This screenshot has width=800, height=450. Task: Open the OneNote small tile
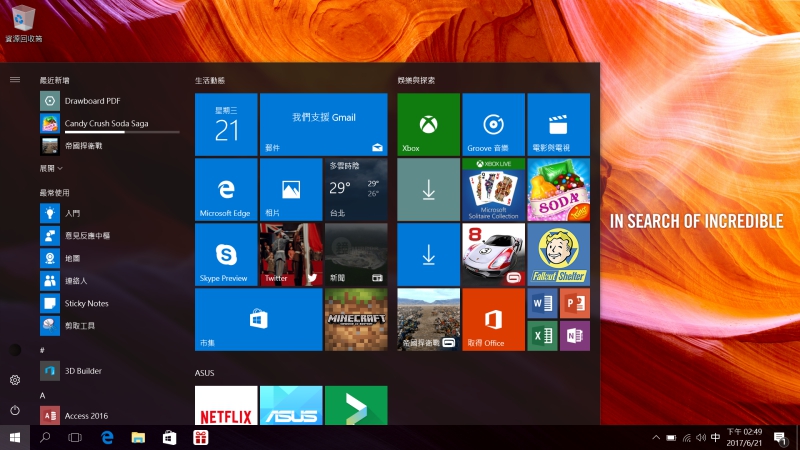[575, 336]
